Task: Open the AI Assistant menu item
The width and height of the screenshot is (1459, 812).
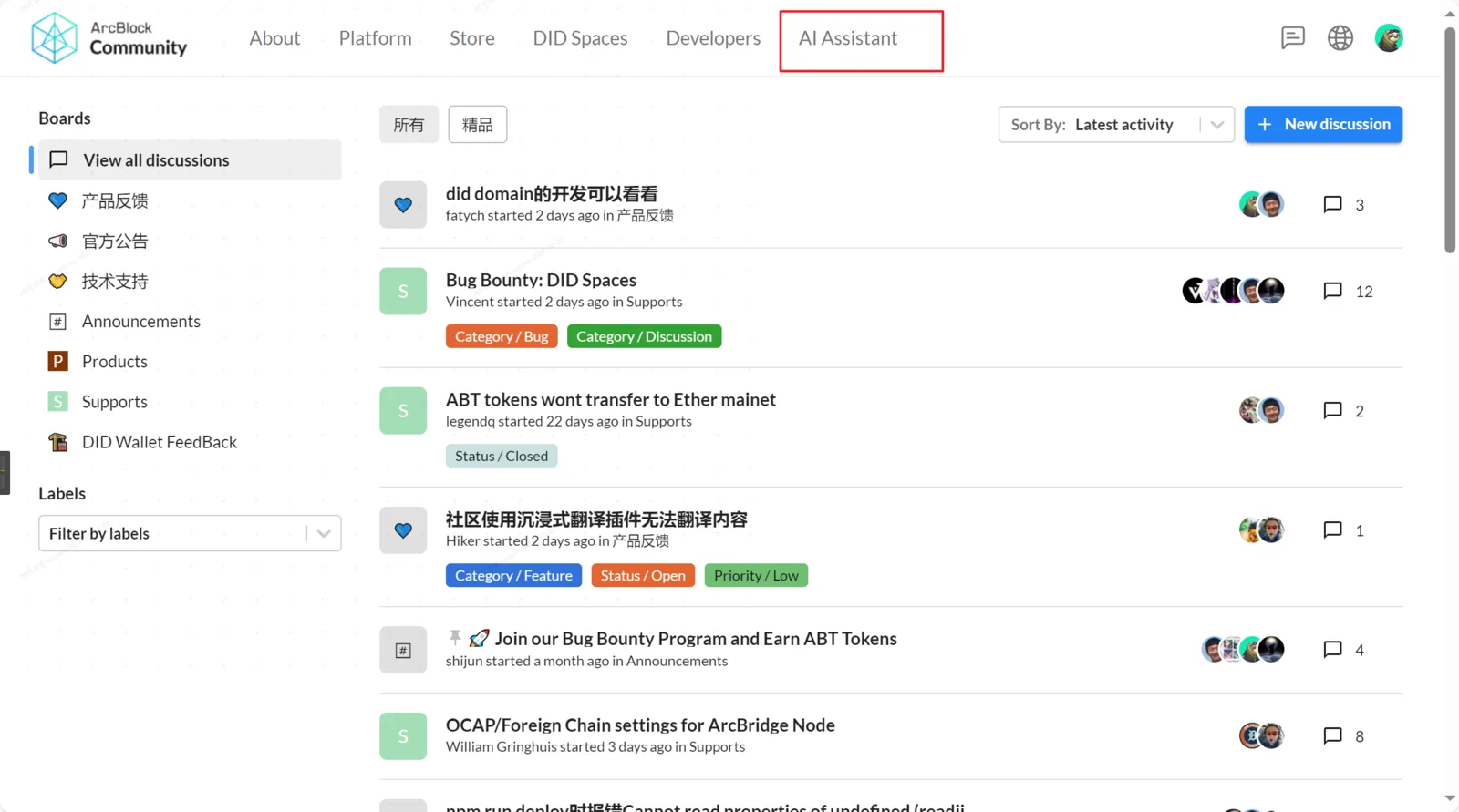Action: click(848, 38)
